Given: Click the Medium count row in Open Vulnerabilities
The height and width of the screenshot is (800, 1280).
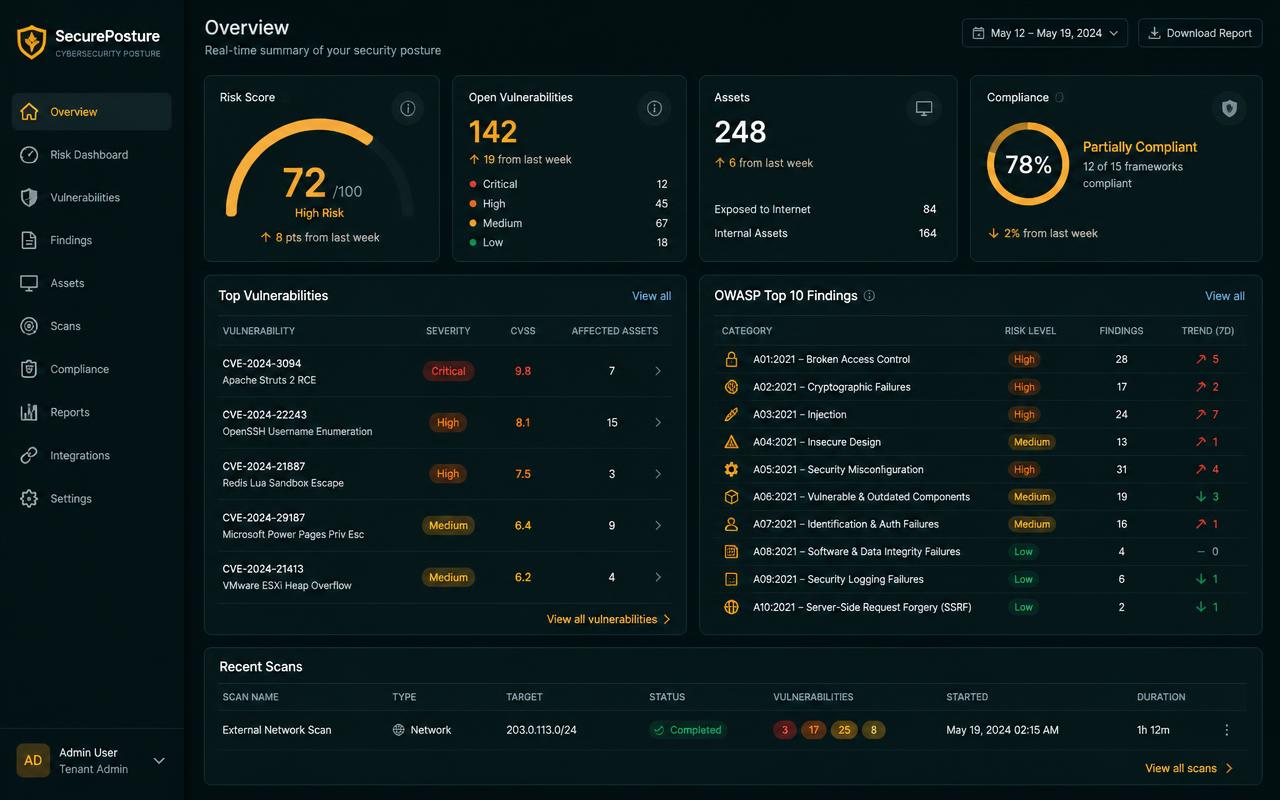Looking at the screenshot, I should pyautogui.click(x=568, y=223).
